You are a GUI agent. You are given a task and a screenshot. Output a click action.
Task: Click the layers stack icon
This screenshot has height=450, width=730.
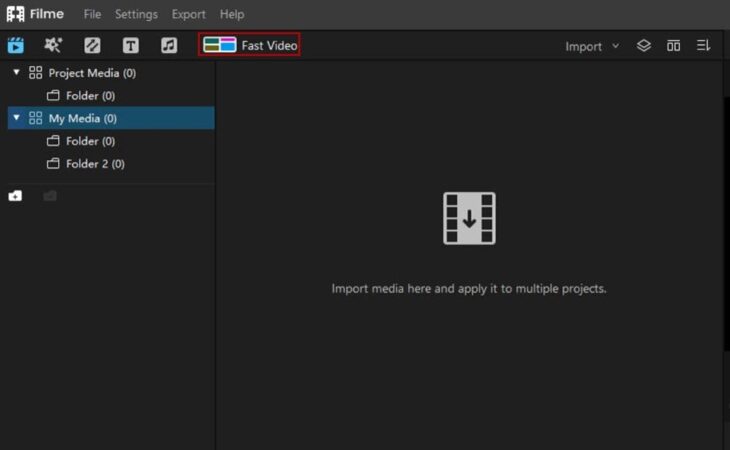point(644,46)
